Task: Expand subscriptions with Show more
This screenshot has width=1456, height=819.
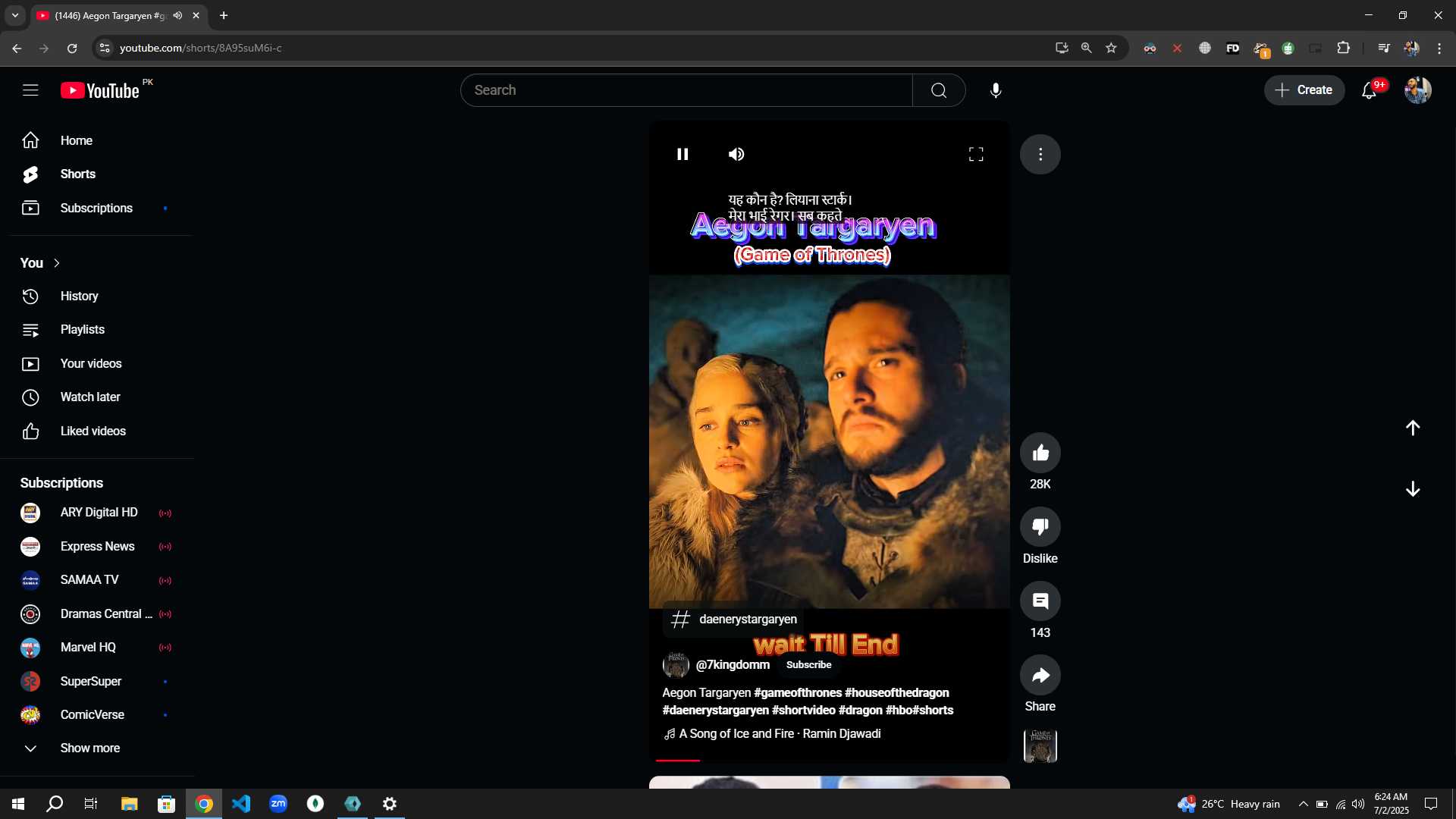Action: (x=96, y=748)
